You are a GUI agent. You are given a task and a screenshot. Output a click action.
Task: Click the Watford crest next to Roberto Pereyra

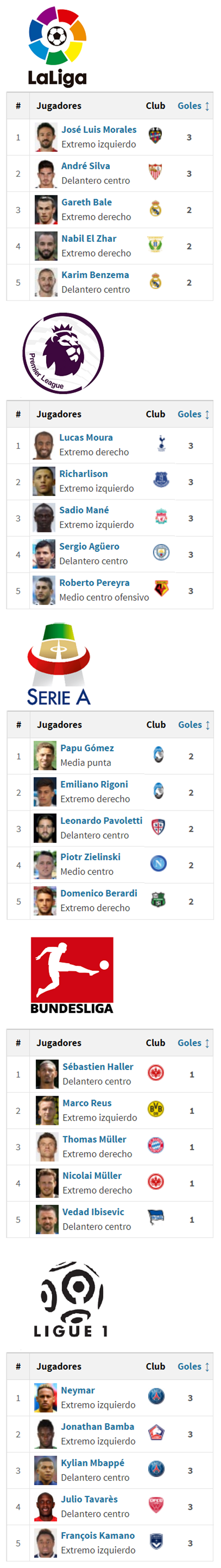tap(161, 590)
